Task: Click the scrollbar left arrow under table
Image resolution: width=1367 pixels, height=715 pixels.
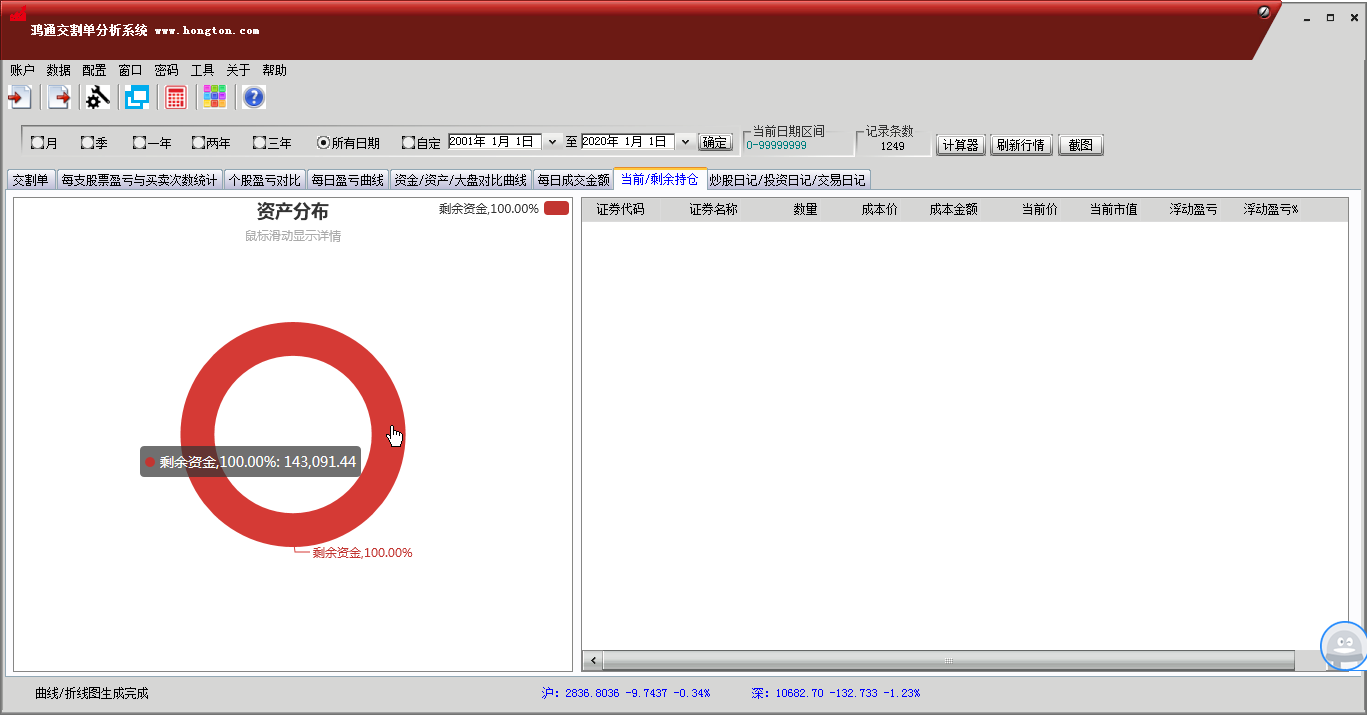Action: tap(592, 660)
